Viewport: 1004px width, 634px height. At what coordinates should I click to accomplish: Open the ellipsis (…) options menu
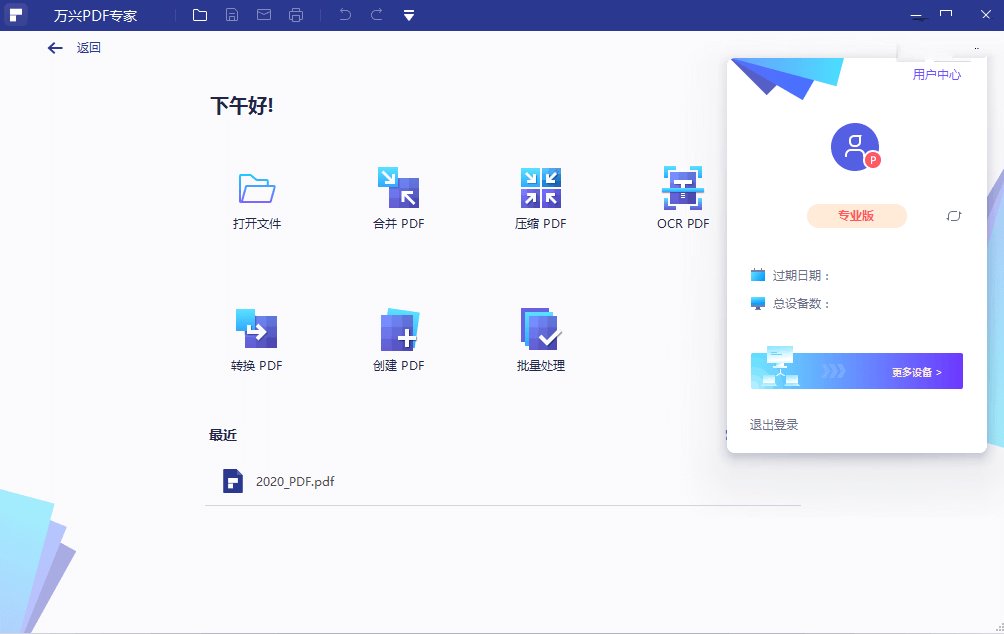[x=977, y=47]
